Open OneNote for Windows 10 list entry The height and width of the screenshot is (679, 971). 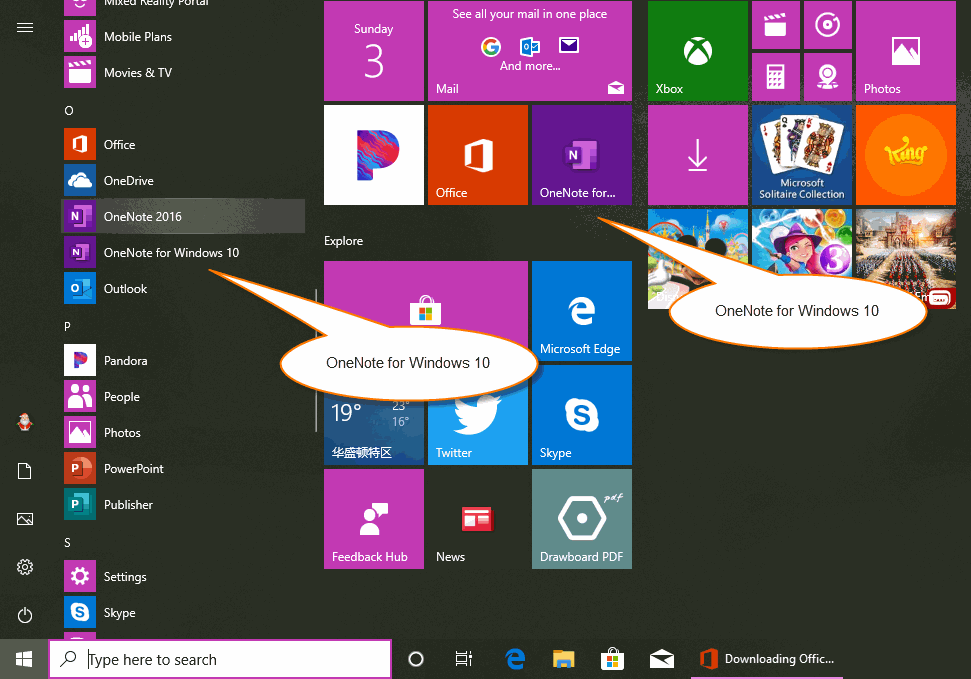(184, 252)
